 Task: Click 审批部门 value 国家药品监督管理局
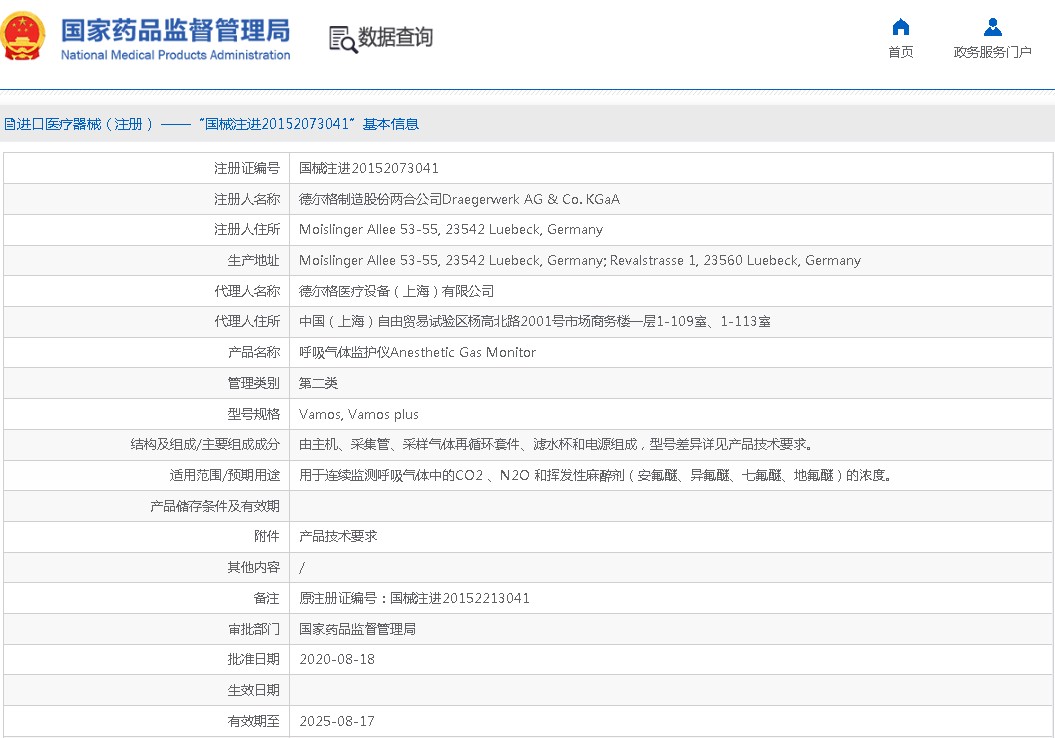356,629
